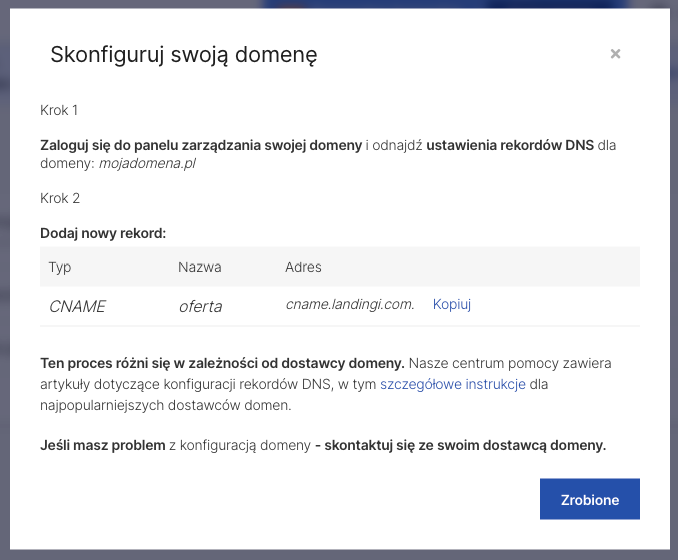Click the Jeśli masz problem text
Viewport: 678px width, 560px height.
[103, 445]
